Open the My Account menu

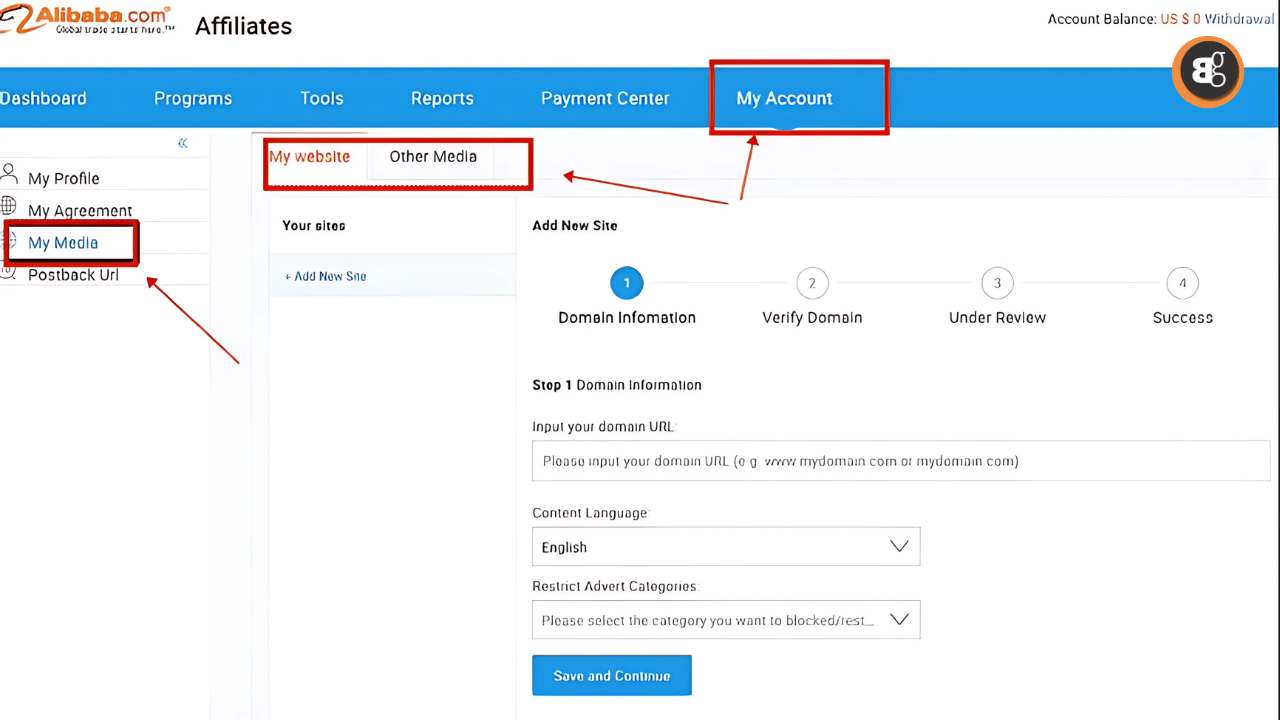pos(784,98)
